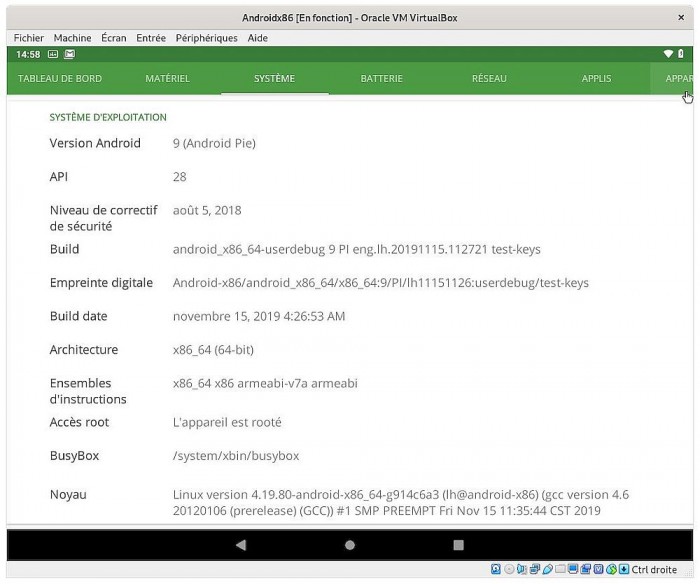
Task: Click the hard disk activity status icon
Action: (496, 570)
